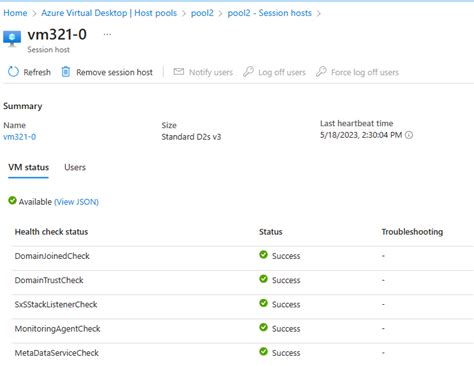Click the Refresh circular arrow icon

coord(13,72)
